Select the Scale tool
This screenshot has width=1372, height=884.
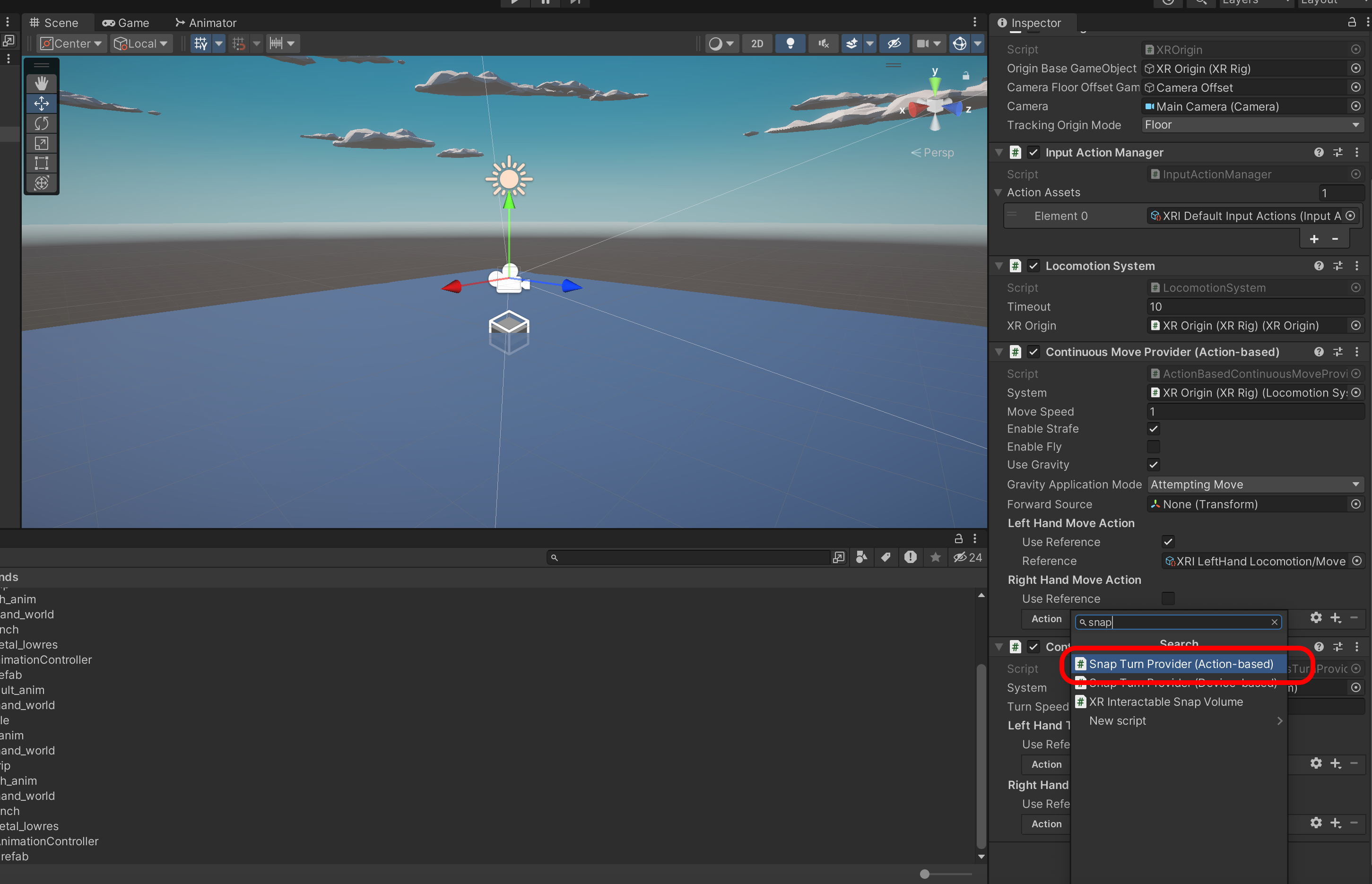tap(41, 144)
